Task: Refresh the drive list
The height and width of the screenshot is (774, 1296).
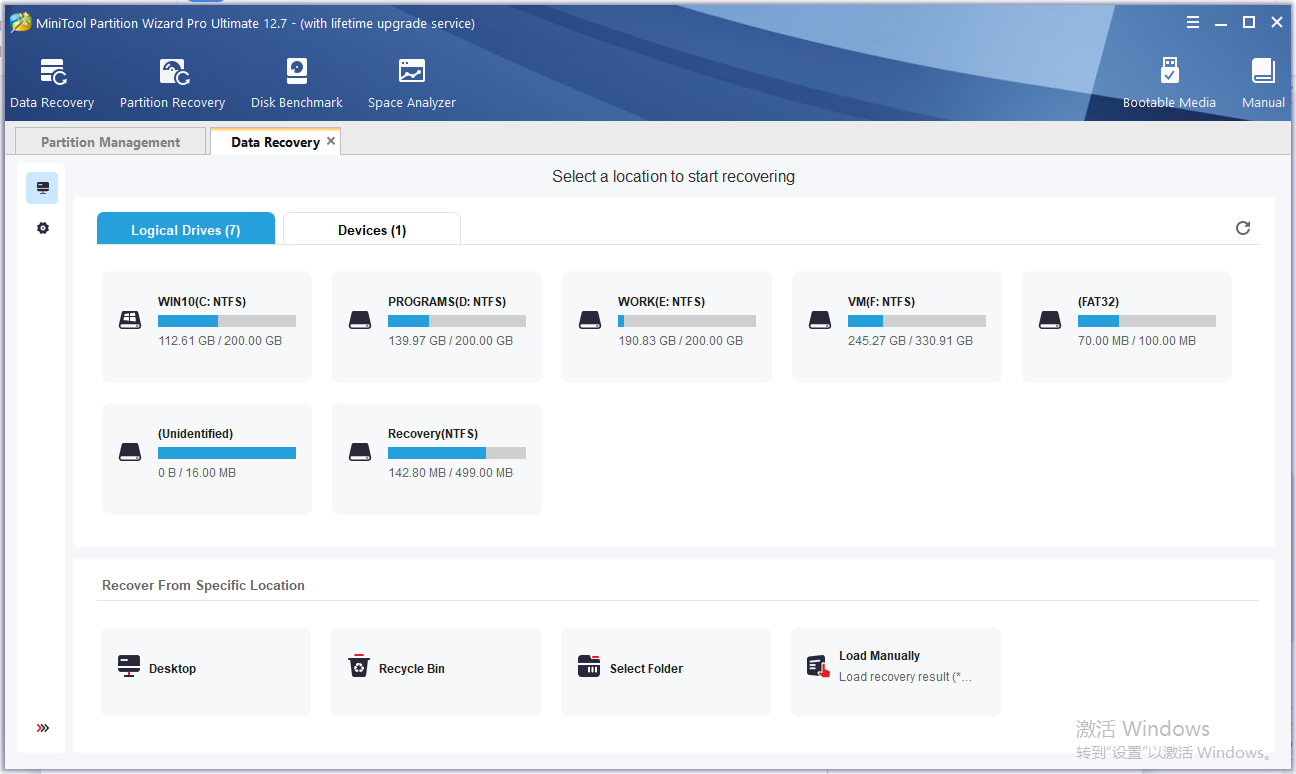Action: click(1243, 228)
